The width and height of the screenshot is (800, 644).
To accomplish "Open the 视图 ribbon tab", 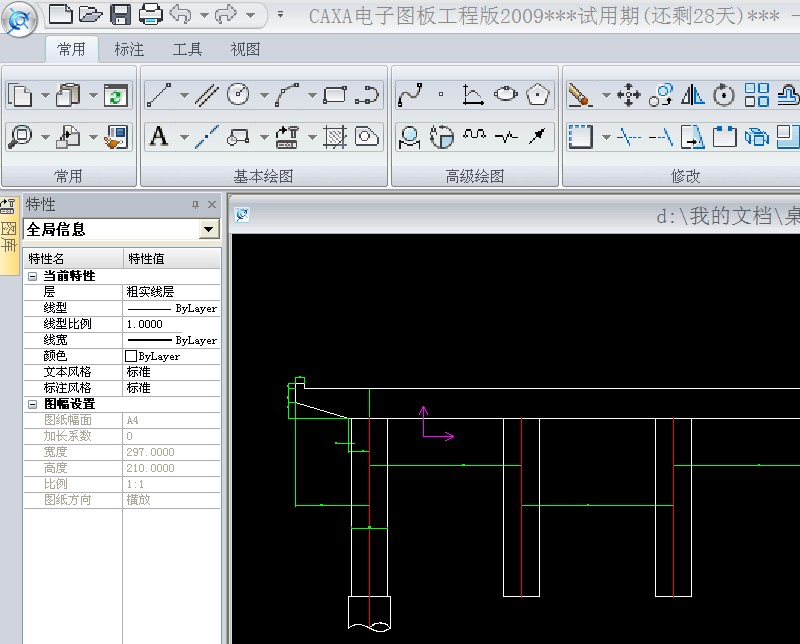I will [x=245, y=49].
